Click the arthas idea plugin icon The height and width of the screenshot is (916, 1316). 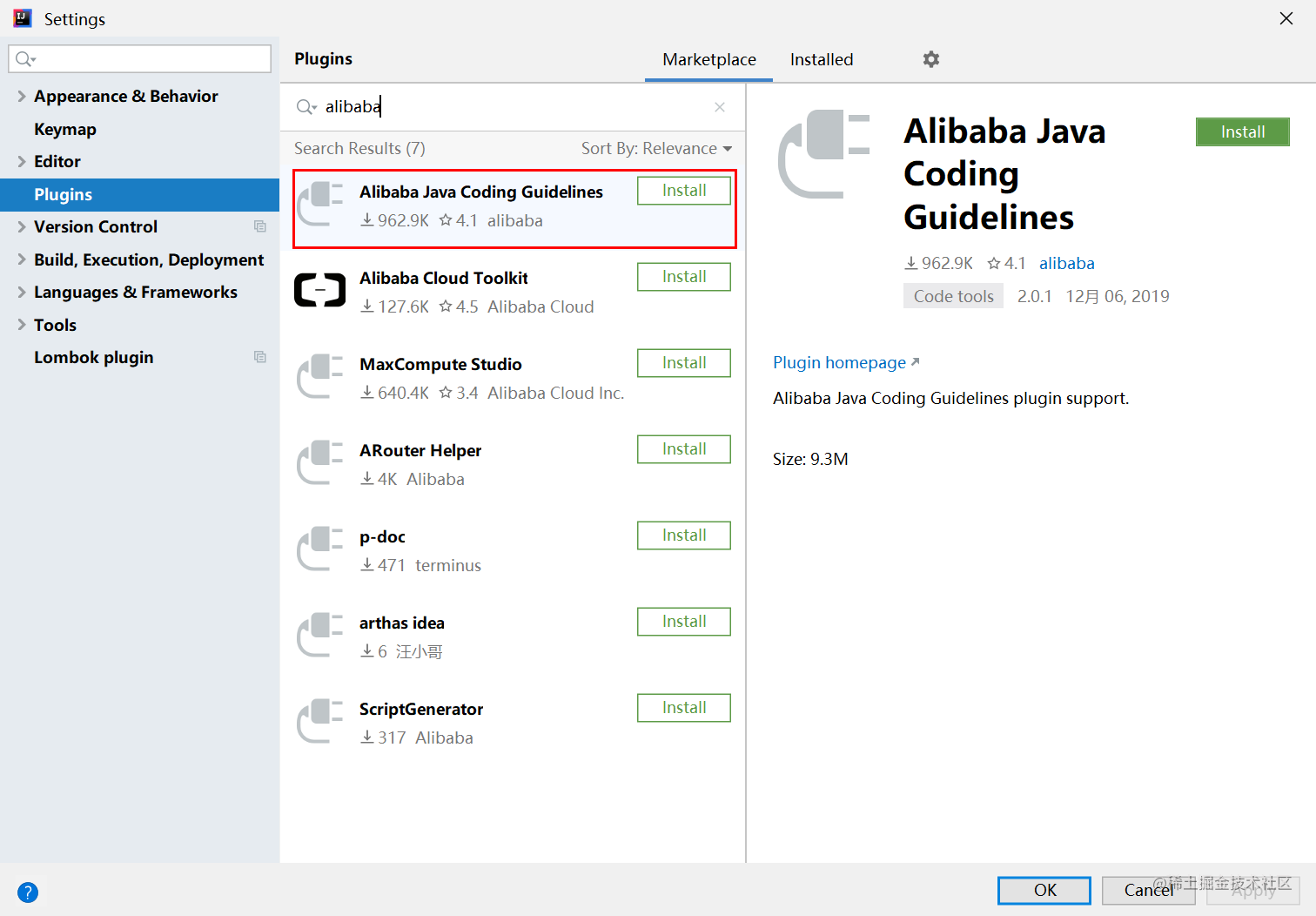(320, 635)
